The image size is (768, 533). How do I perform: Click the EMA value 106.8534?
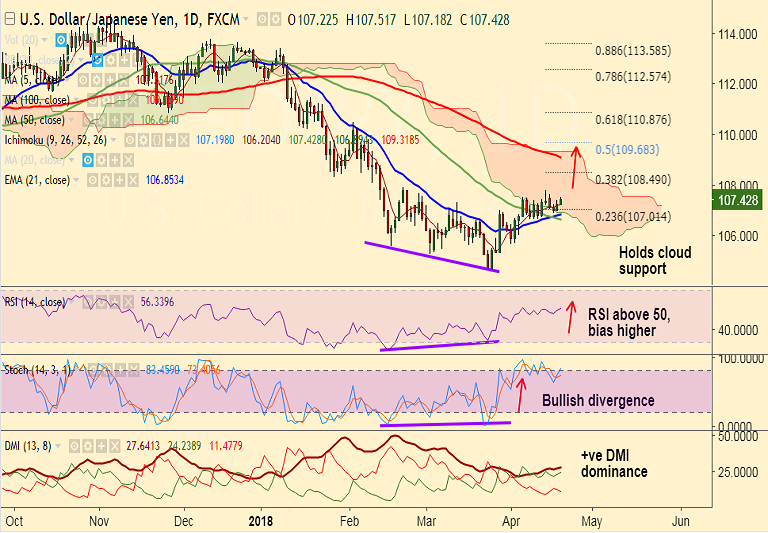[165, 180]
